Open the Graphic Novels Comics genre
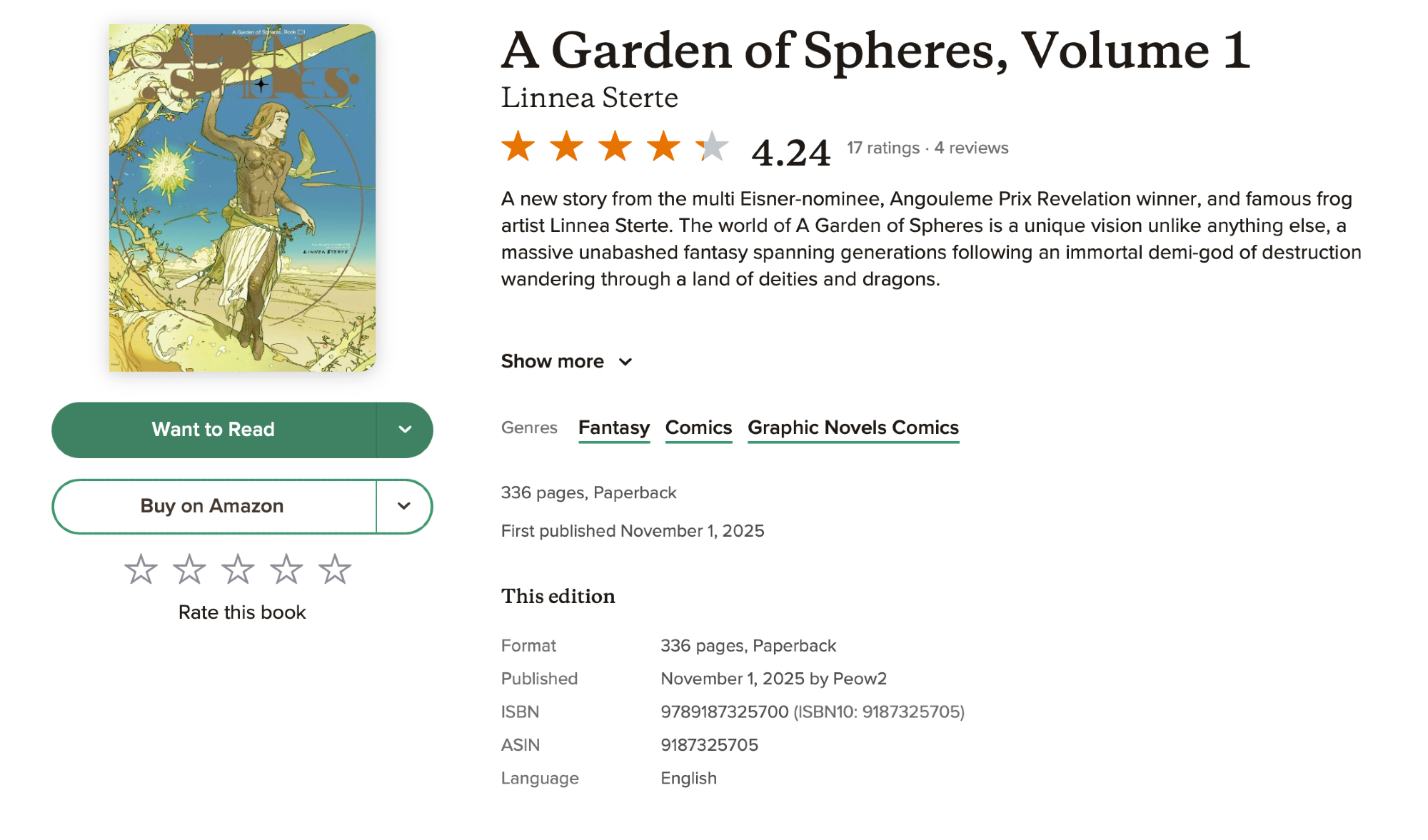This screenshot has width=1428, height=840. point(853,427)
